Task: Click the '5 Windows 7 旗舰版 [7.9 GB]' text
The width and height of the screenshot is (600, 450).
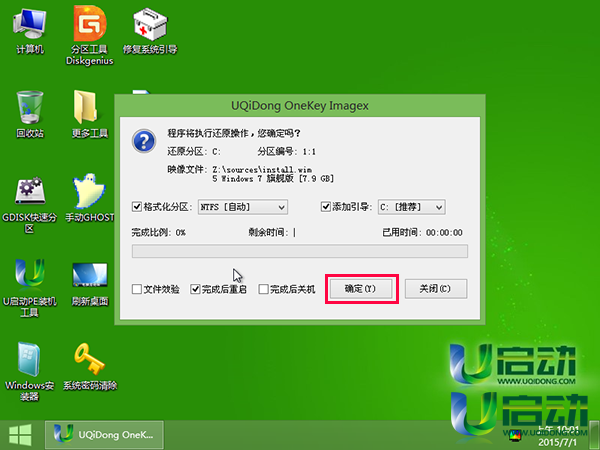Action: pos(273,179)
